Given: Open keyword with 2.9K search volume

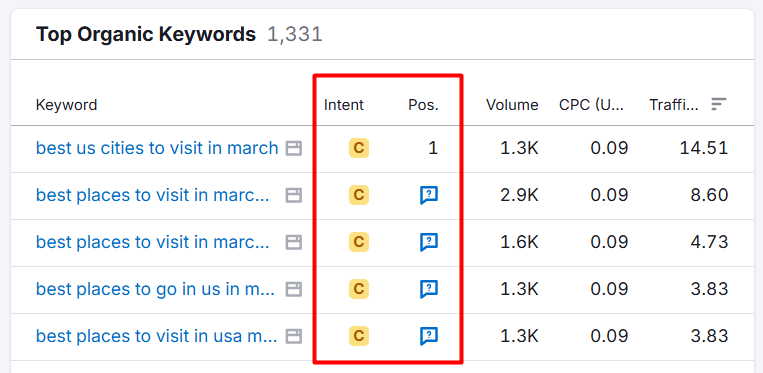Looking at the screenshot, I should click(153, 195).
